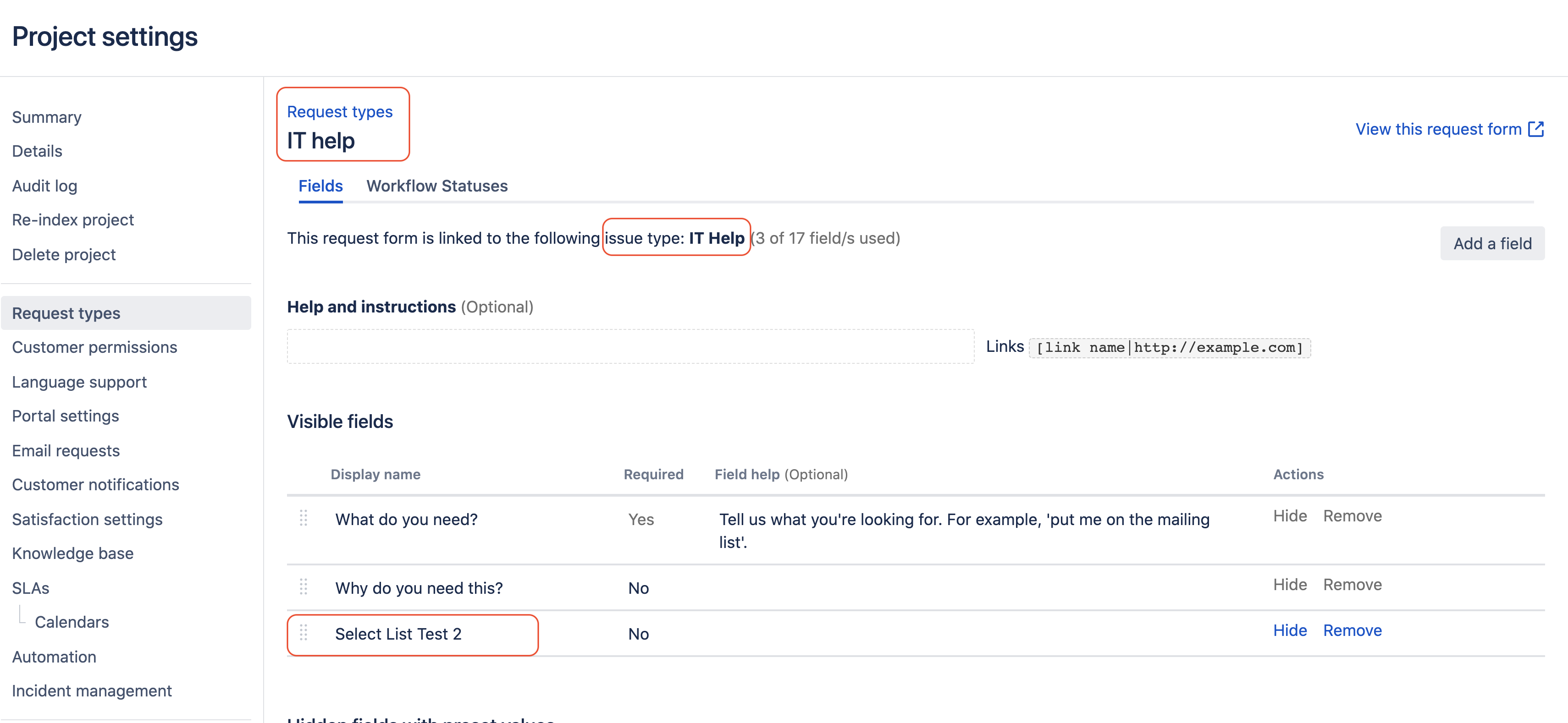Open Audit log in sidebar
The image size is (1568, 723).
pyautogui.click(x=44, y=186)
